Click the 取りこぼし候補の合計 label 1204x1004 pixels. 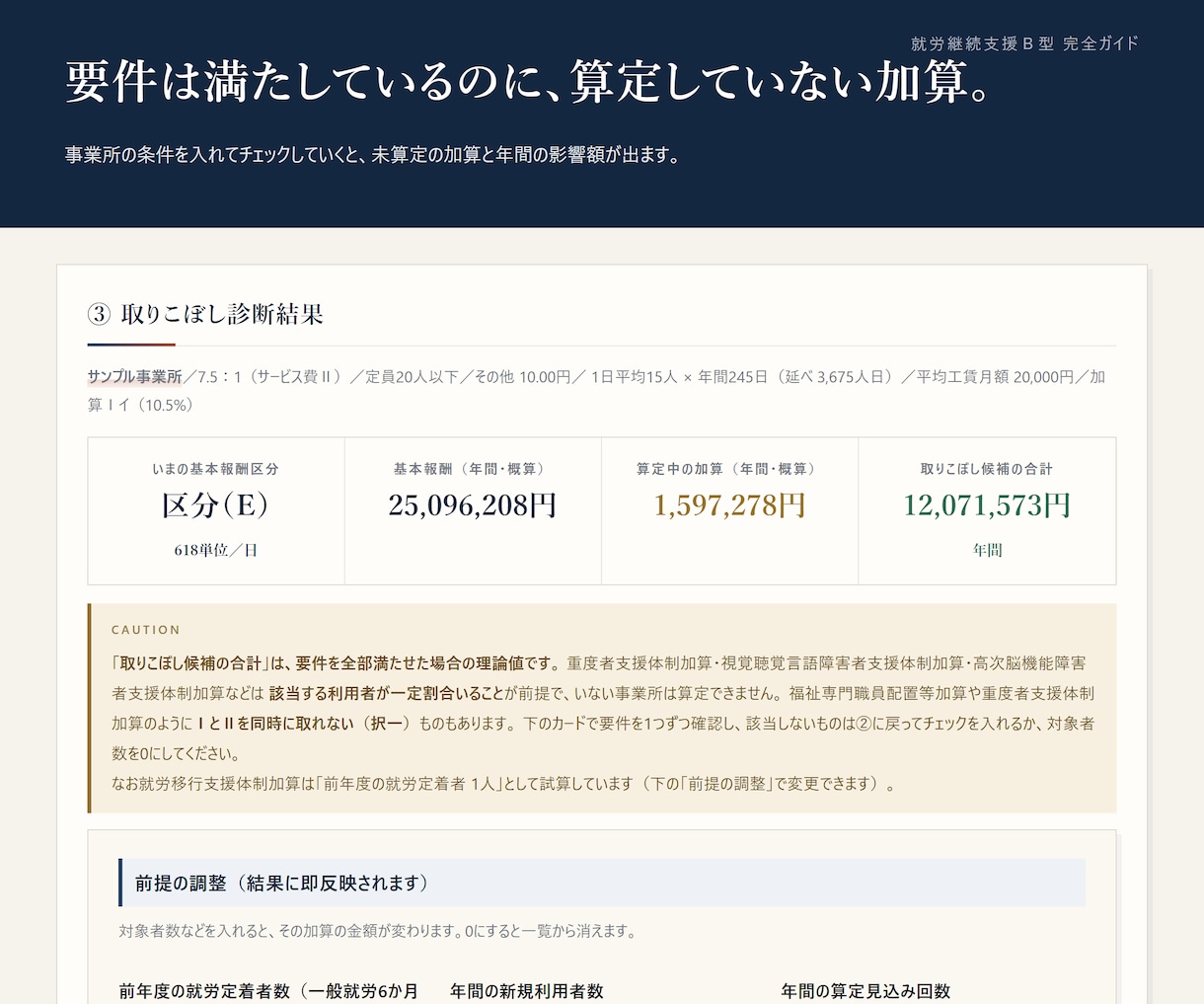point(987,469)
